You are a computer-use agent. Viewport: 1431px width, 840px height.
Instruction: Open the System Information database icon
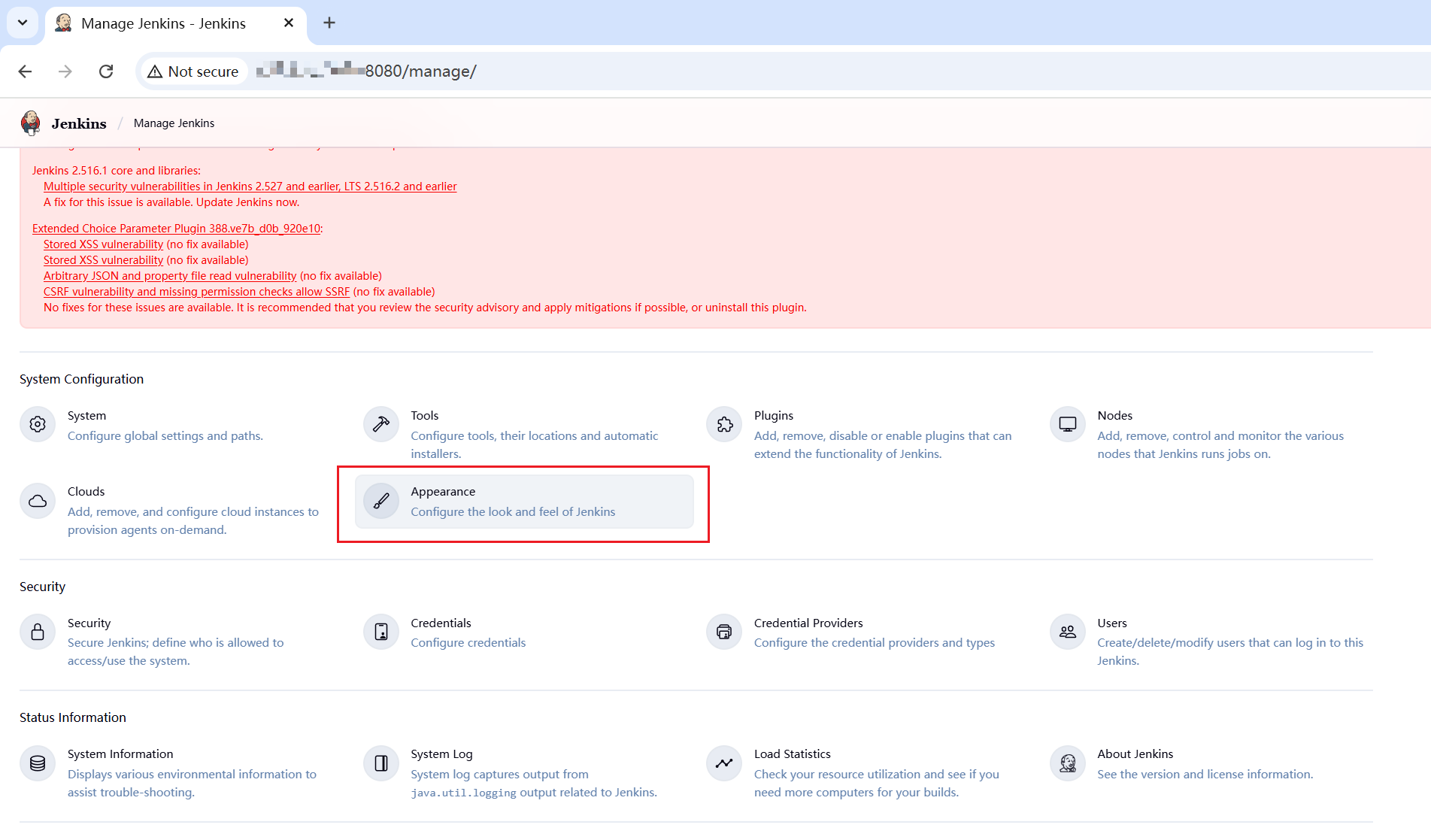click(x=38, y=763)
